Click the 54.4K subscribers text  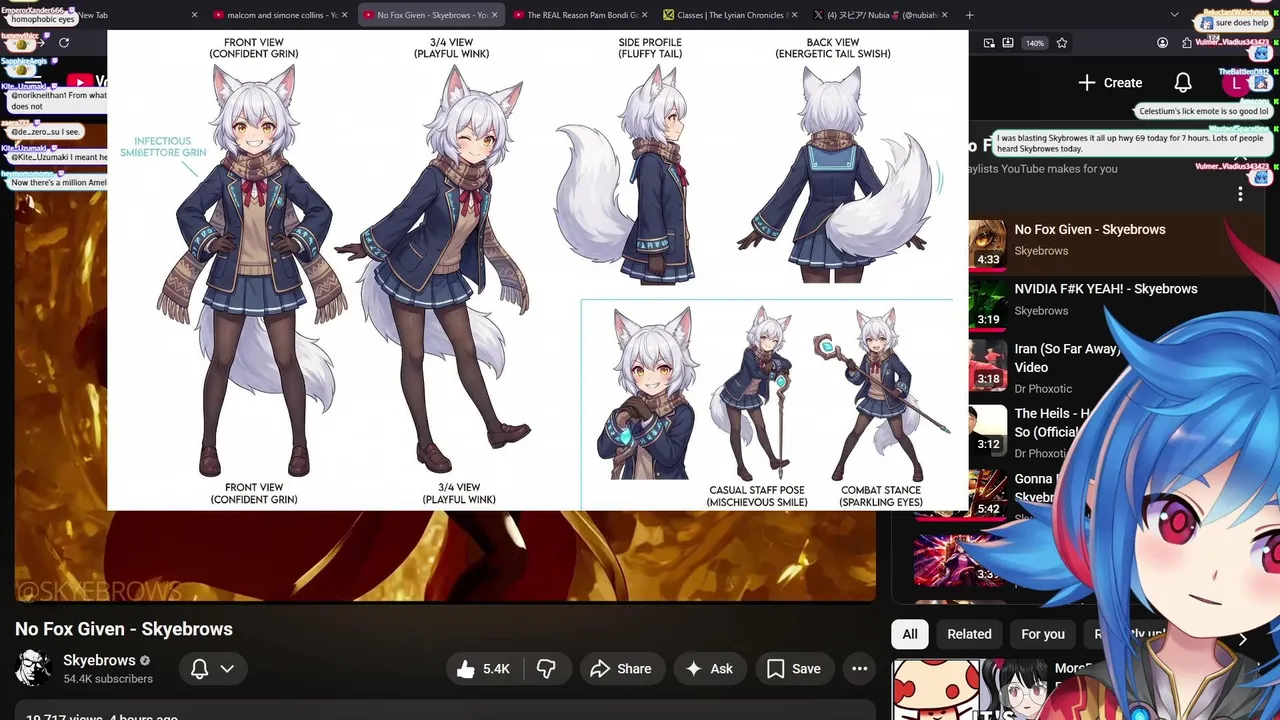coord(108,679)
